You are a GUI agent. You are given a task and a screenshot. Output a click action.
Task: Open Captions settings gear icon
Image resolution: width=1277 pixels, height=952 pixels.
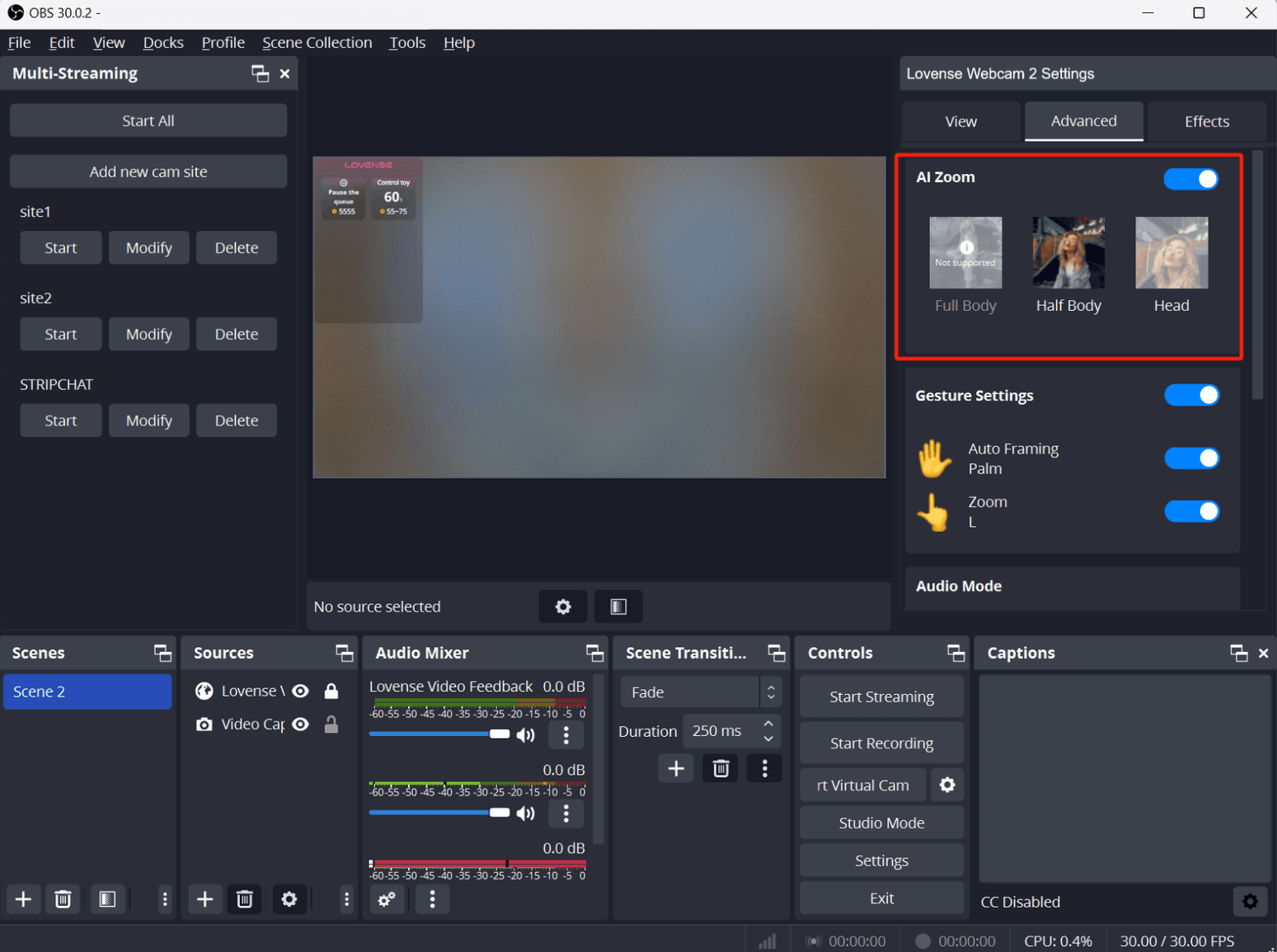click(1250, 901)
